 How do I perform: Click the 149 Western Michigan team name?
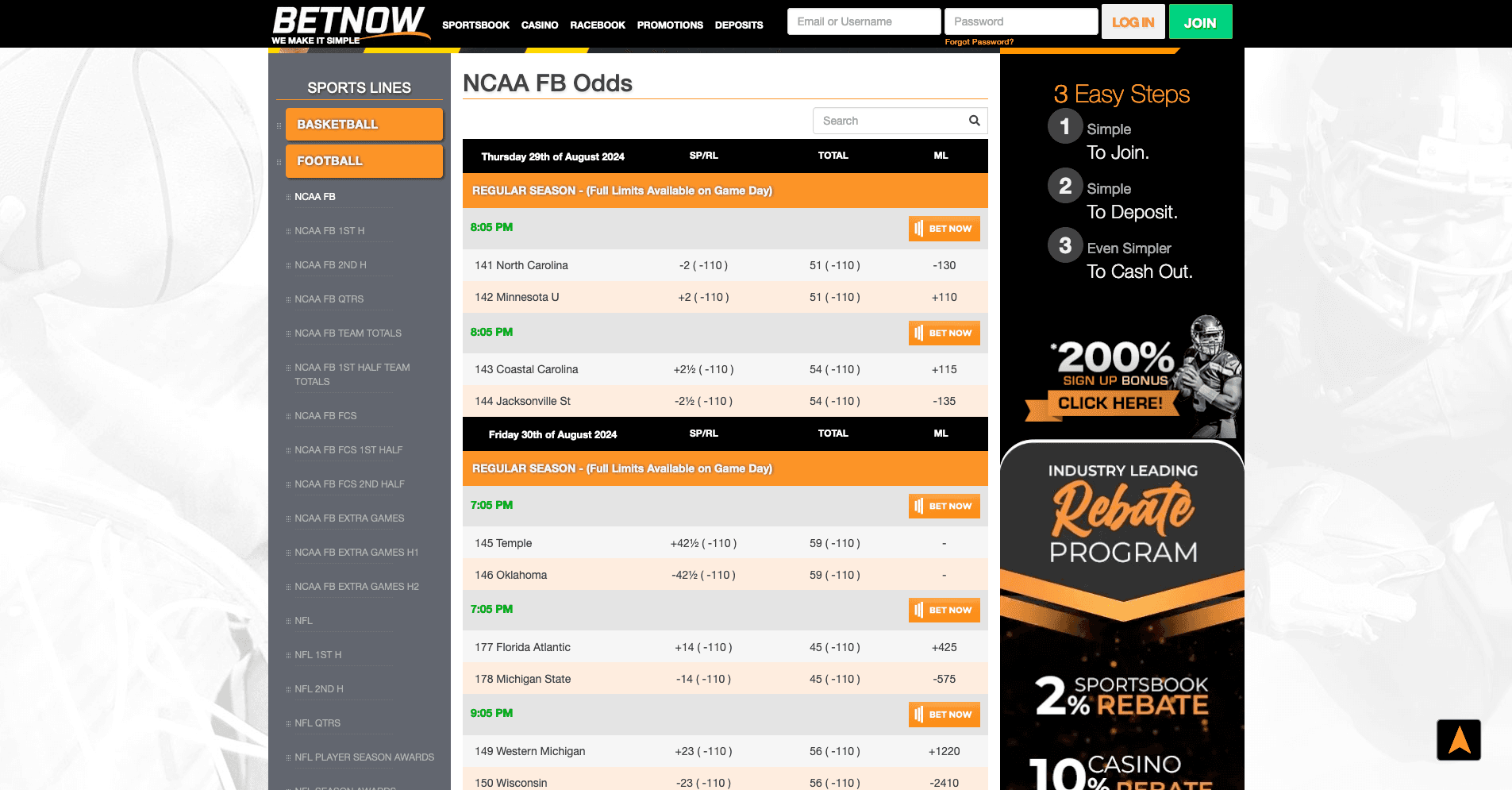[529, 752]
